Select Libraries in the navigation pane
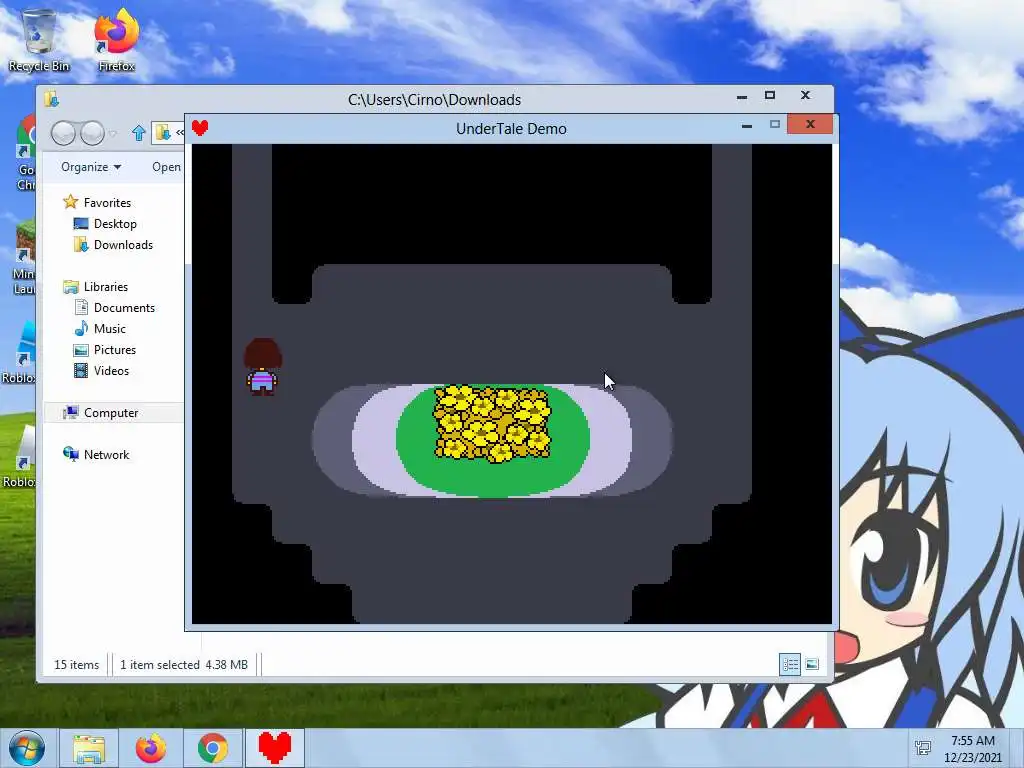The width and height of the screenshot is (1024, 768). tap(105, 287)
